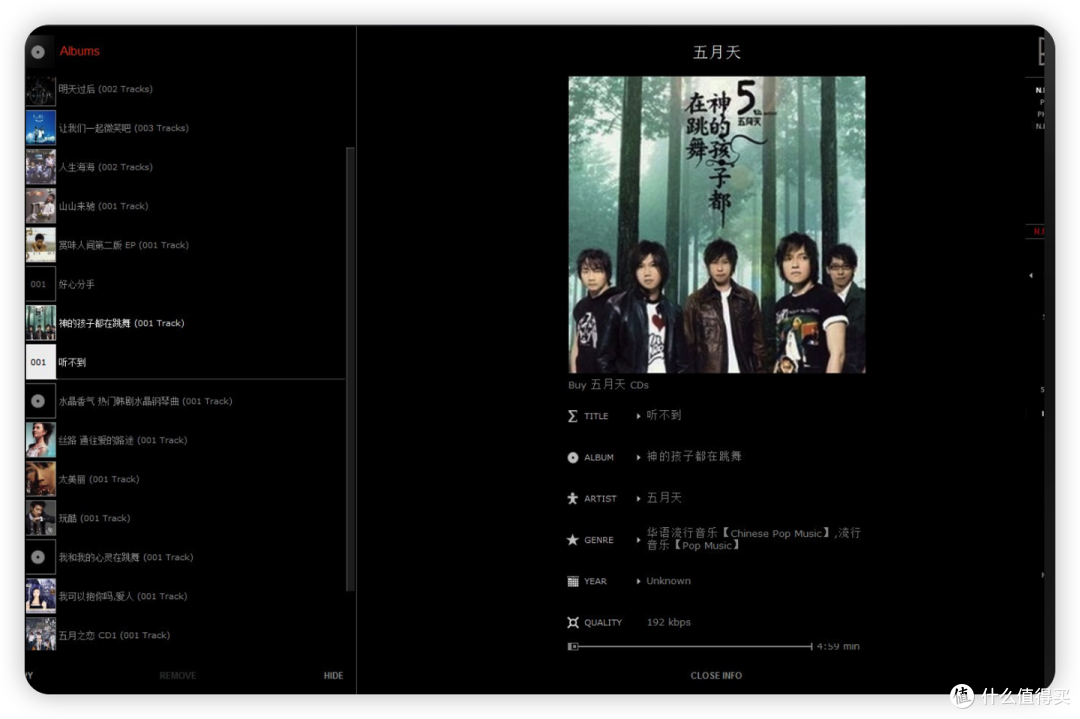Click disc placeholder icon for 我和我的心灵在跳舞
The image size is (1080, 719).
coord(41,557)
